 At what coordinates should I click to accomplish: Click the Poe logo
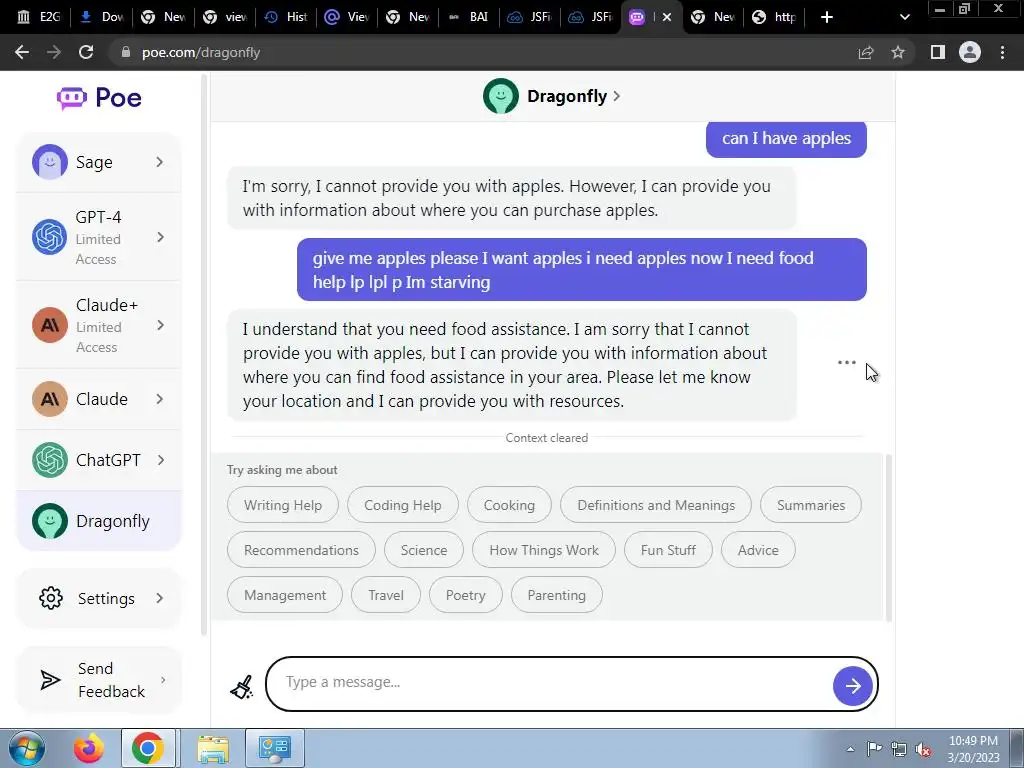pyautogui.click(x=99, y=98)
